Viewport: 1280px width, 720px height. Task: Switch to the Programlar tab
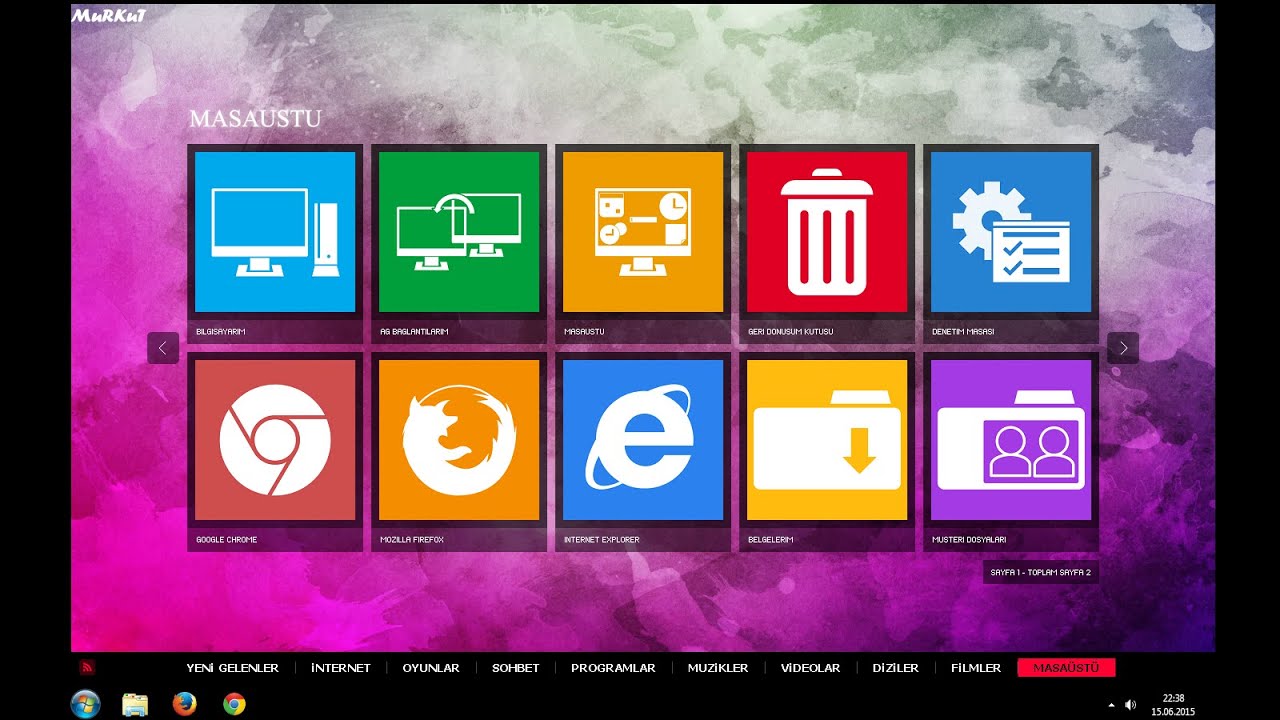click(613, 668)
